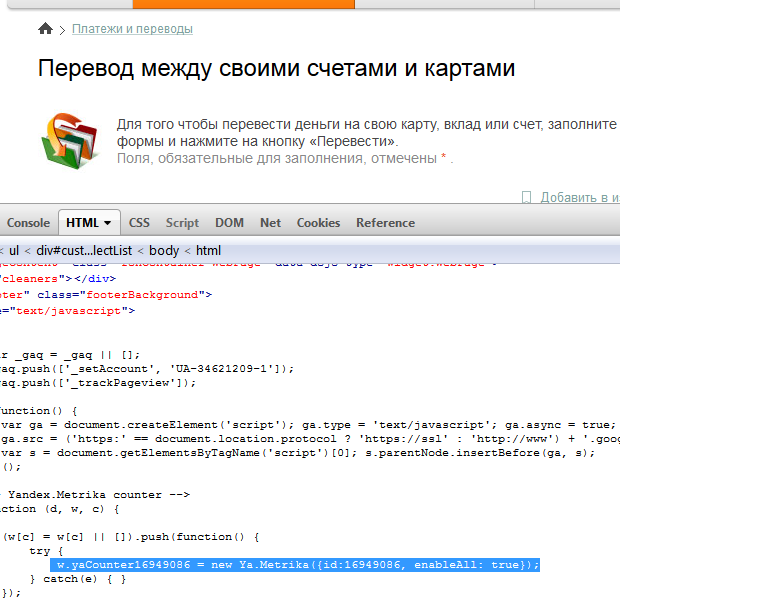This screenshot has height=606, width=772.
Task: Open the HTML tab dropdown arrow
Action: [107, 223]
